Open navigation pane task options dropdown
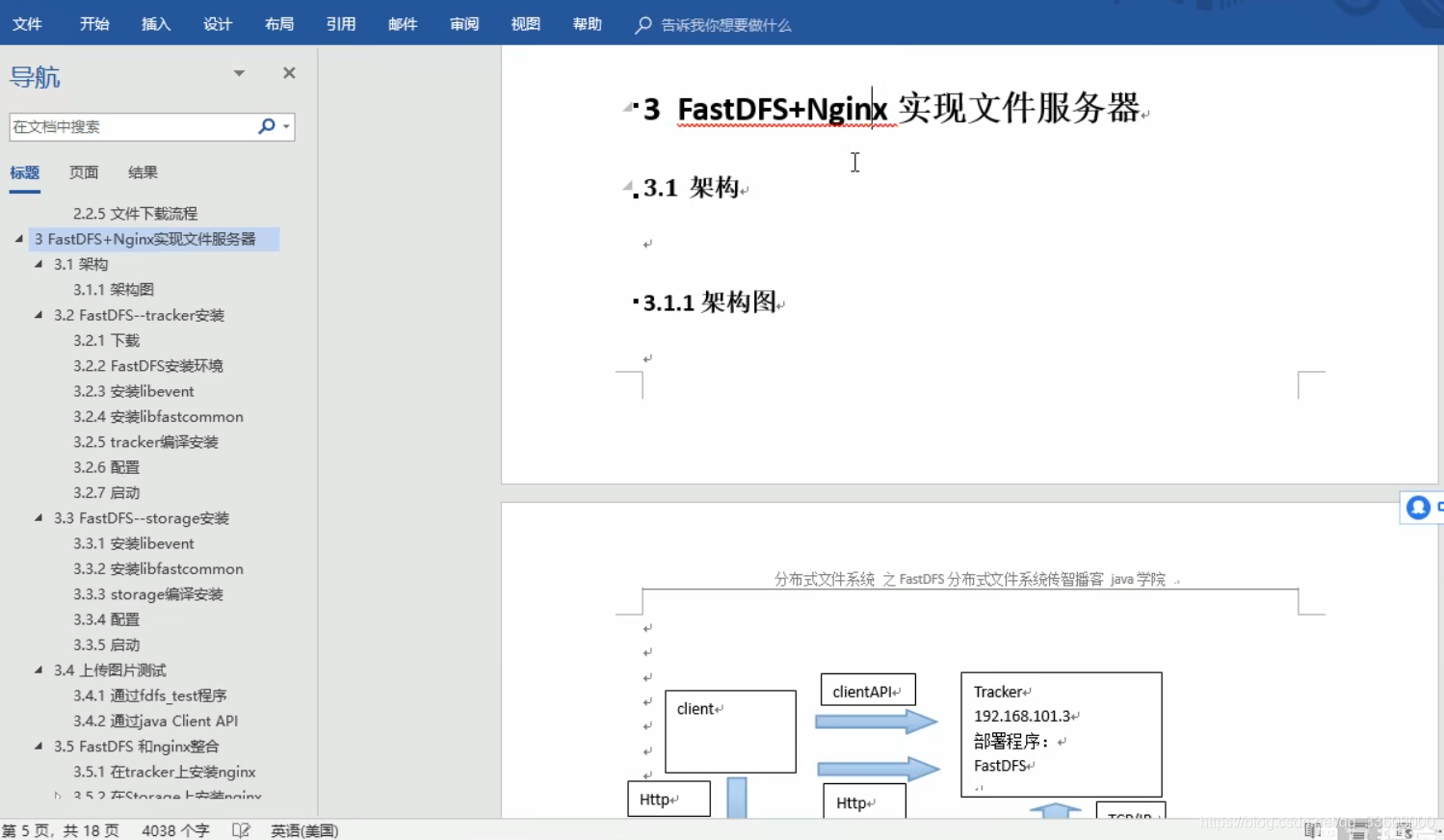 coord(239,73)
